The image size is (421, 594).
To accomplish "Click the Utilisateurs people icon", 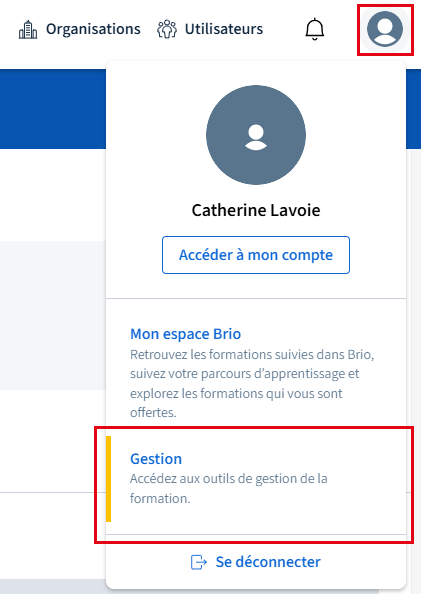I will 167,30.
